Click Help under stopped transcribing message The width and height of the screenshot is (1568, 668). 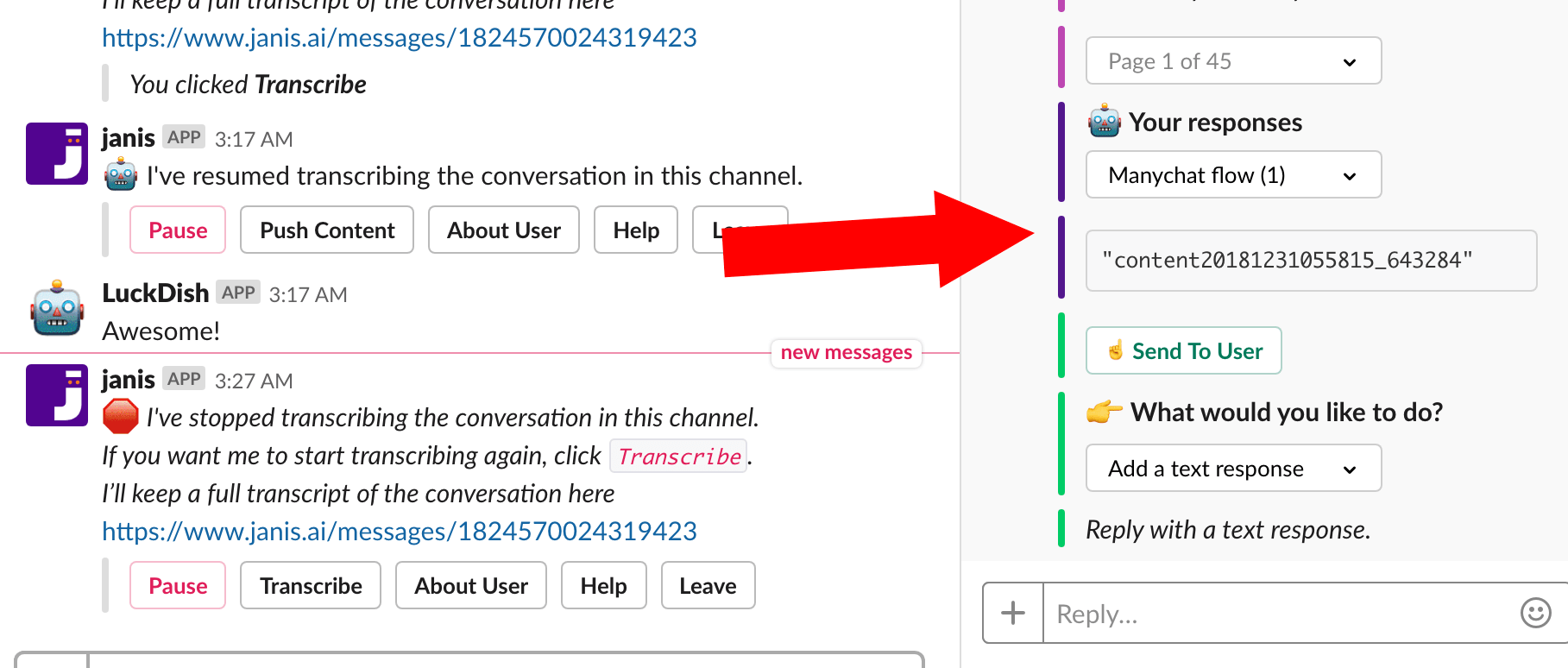(603, 585)
